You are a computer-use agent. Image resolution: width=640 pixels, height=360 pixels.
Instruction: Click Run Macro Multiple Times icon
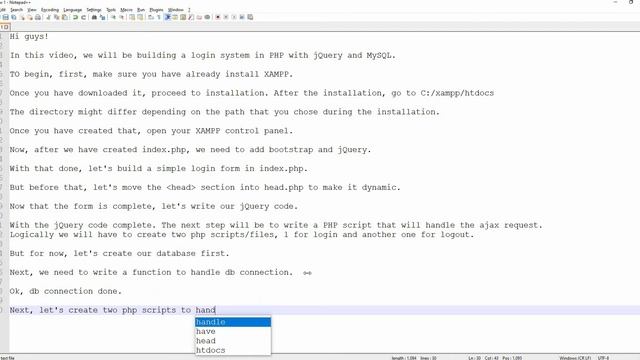coord(242,17)
